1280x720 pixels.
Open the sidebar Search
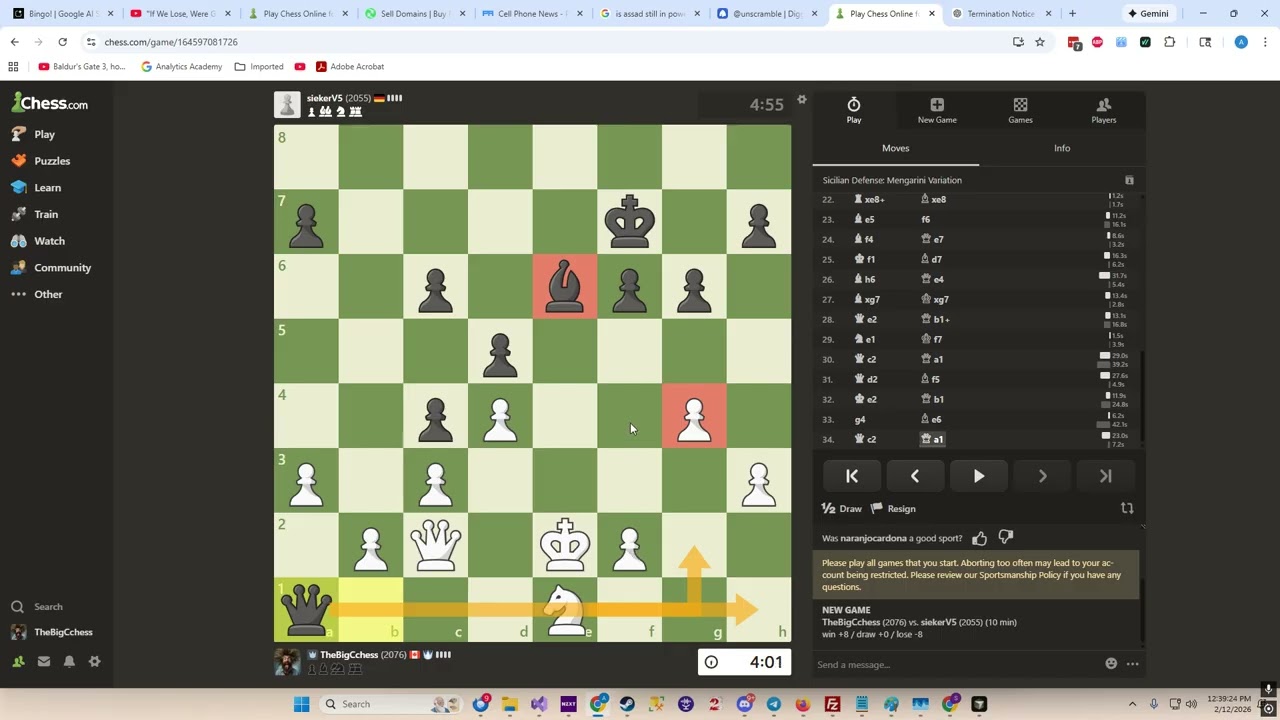(37, 607)
